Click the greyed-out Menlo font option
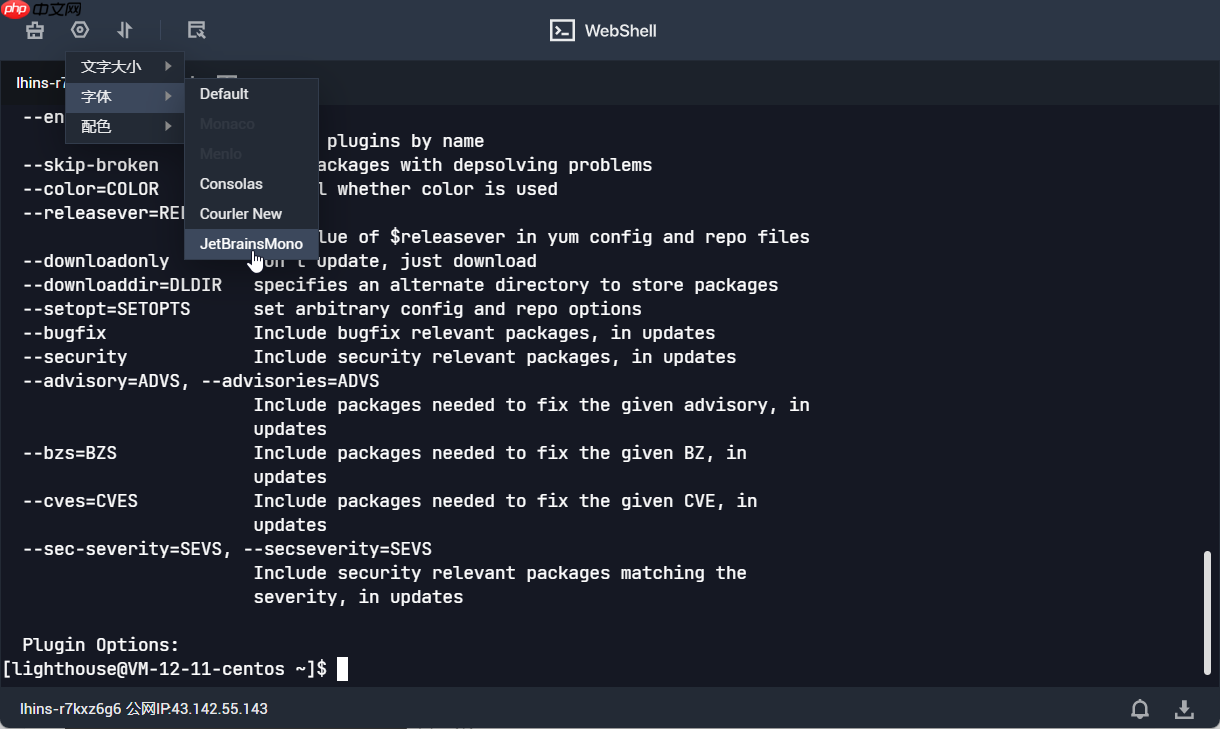Image resolution: width=1220 pixels, height=729 pixels. [221, 154]
